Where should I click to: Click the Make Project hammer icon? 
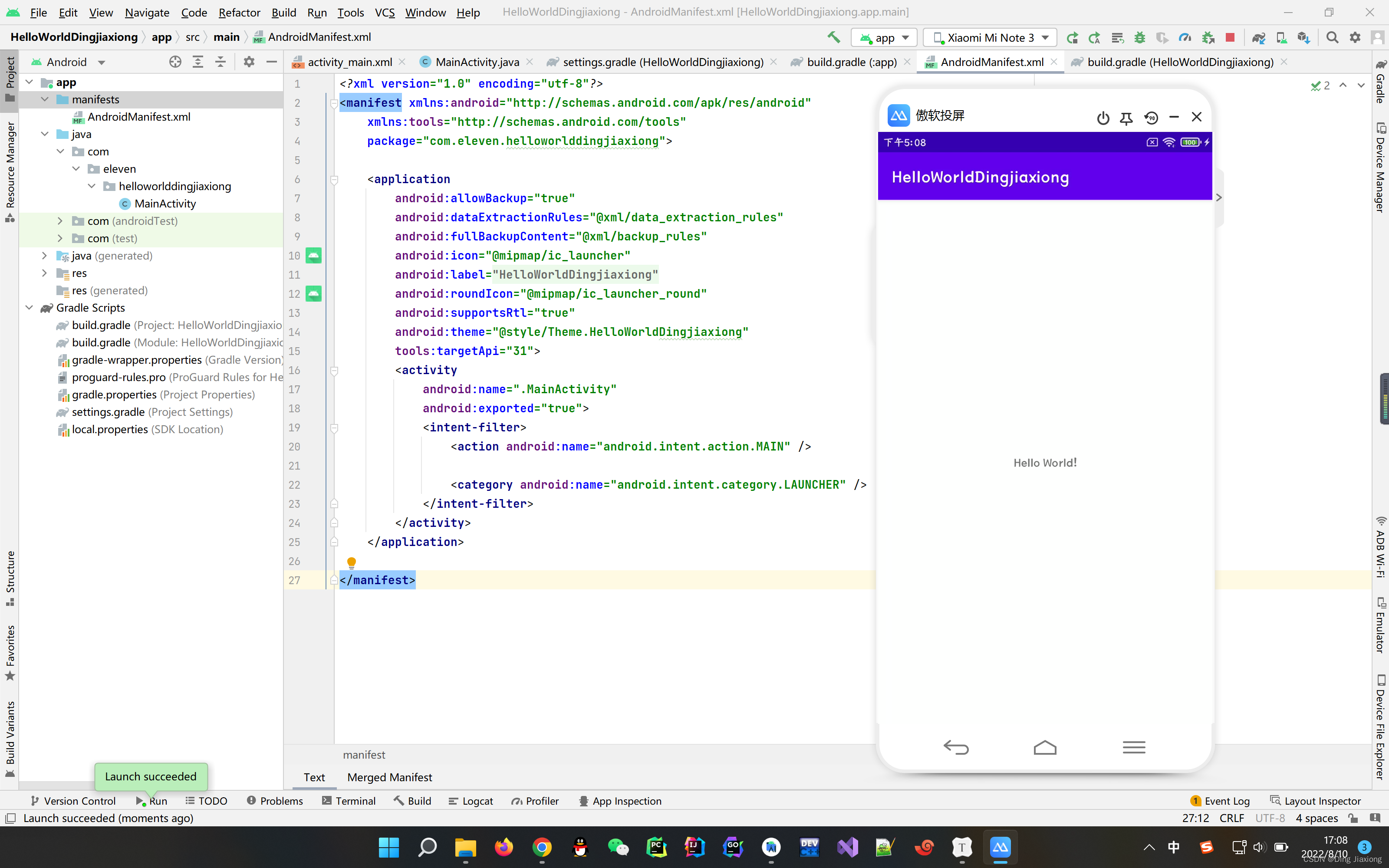tap(833, 37)
